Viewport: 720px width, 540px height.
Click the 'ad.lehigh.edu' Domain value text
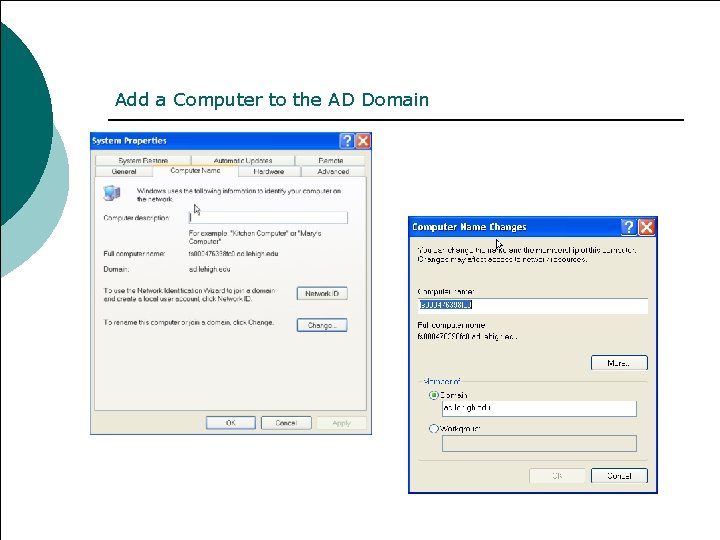click(209, 269)
